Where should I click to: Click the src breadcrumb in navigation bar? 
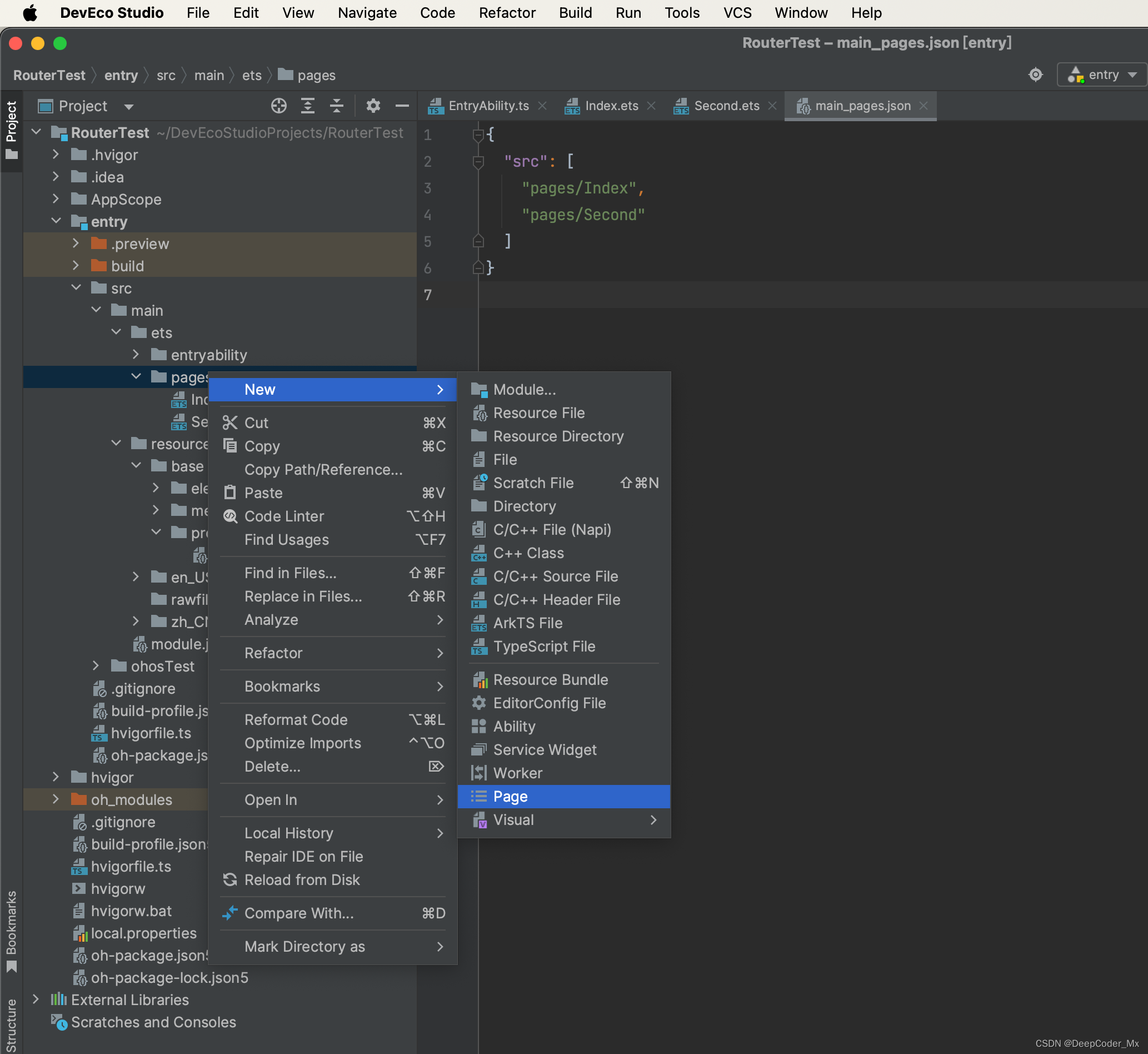coord(166,75)
